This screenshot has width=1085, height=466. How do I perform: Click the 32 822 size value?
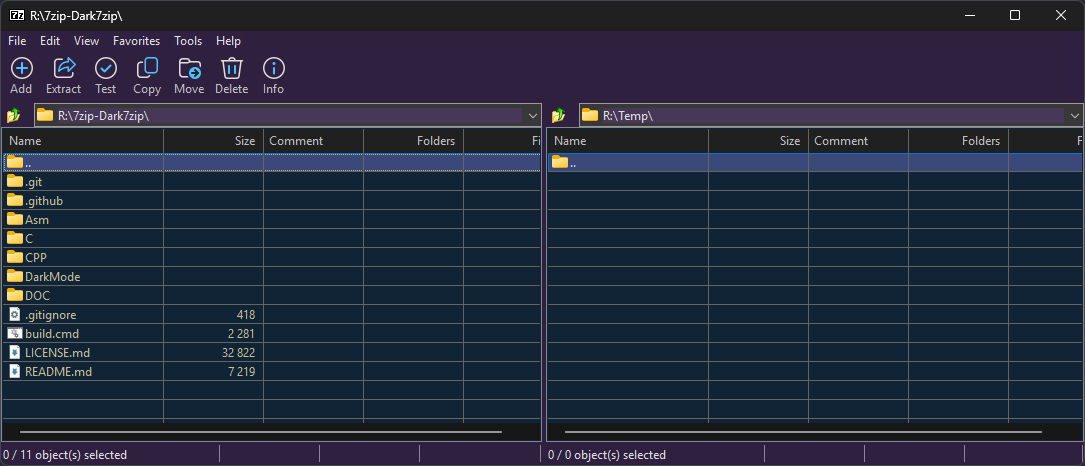tap(239, 352)
